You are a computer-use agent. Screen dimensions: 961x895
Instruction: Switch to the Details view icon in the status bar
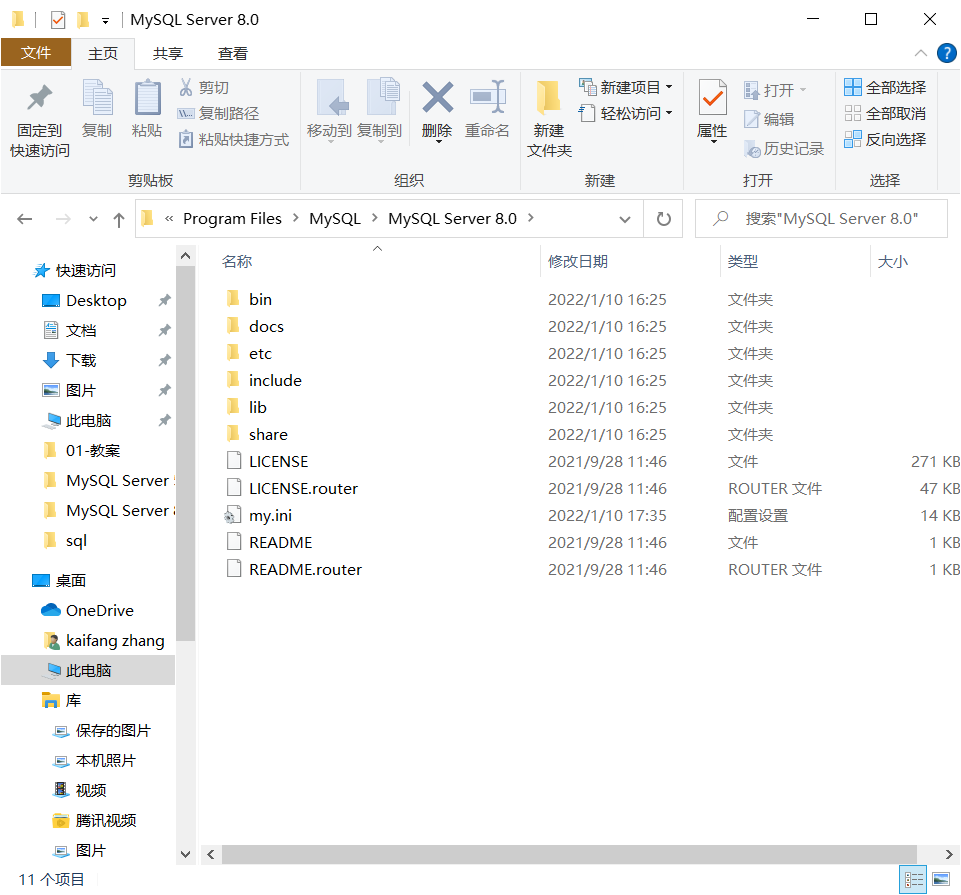(913, 880)
